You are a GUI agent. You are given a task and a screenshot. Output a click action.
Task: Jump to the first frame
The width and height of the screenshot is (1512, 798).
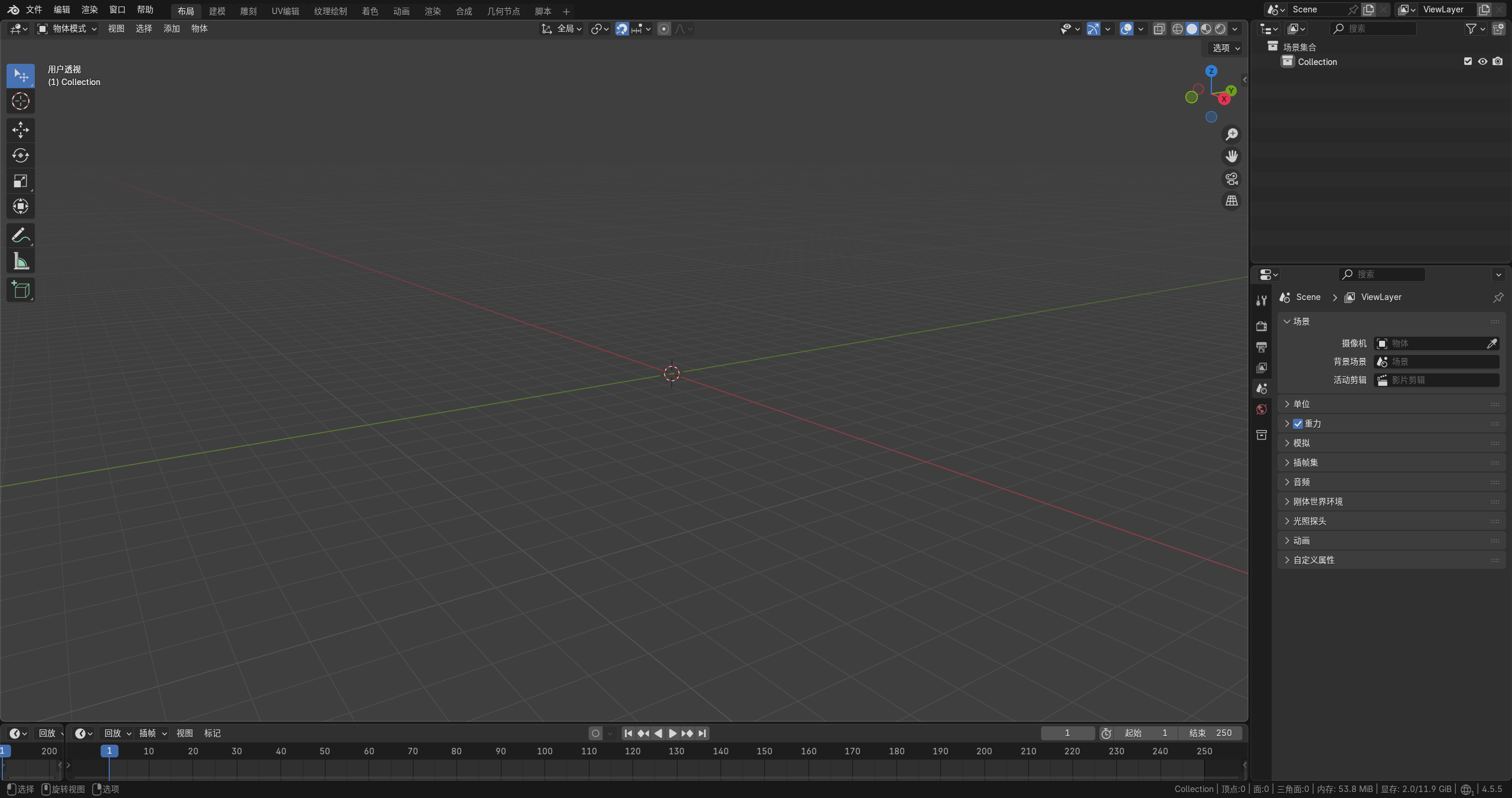pyautogui.click(x=628, y=733)
